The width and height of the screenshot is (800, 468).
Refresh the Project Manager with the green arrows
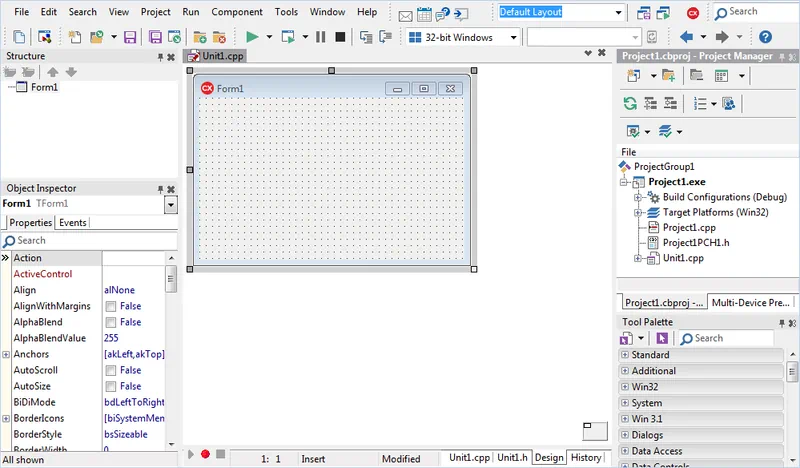(x=630, y=104)
